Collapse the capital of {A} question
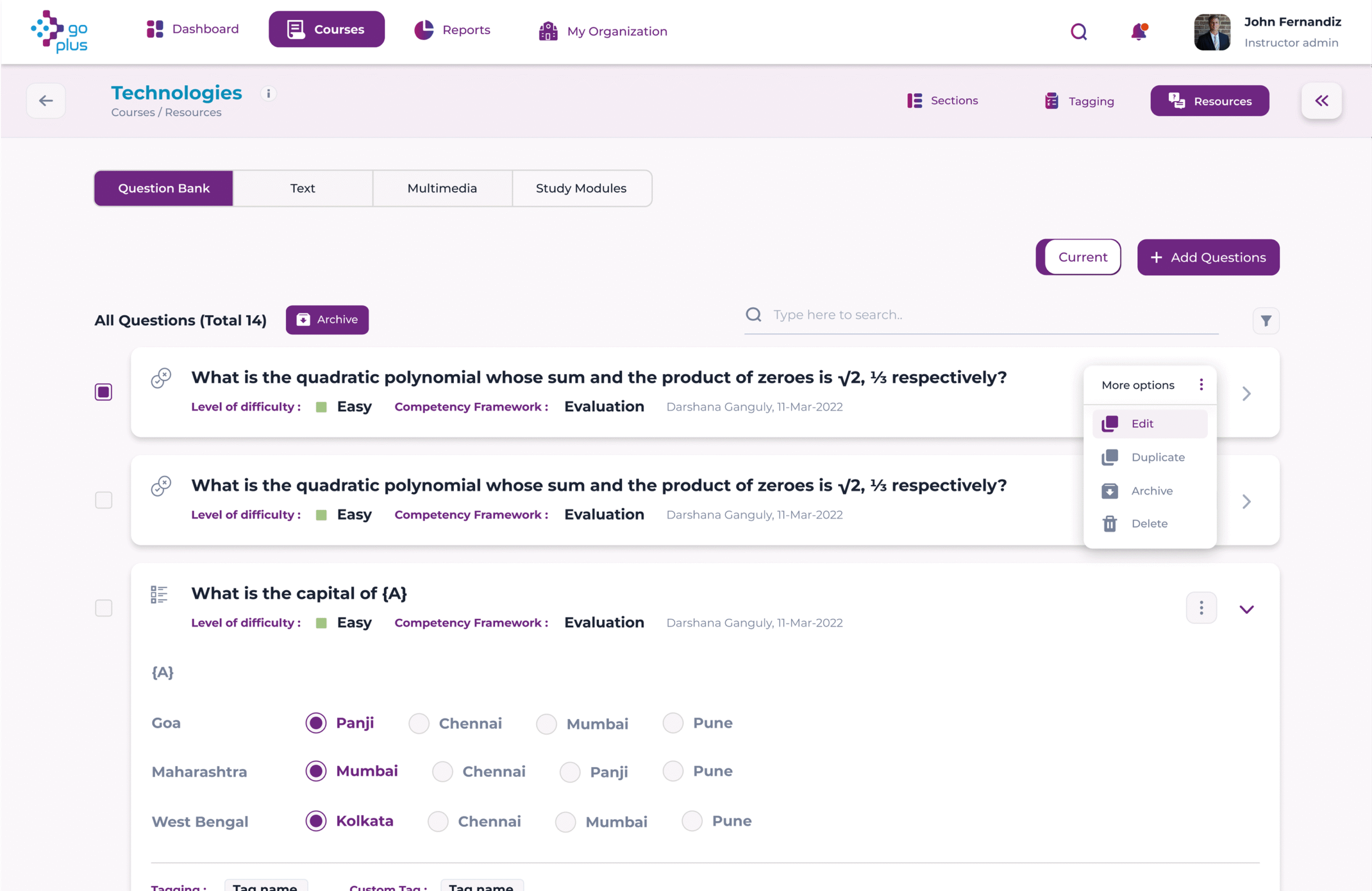 (x=1247, y=610)
